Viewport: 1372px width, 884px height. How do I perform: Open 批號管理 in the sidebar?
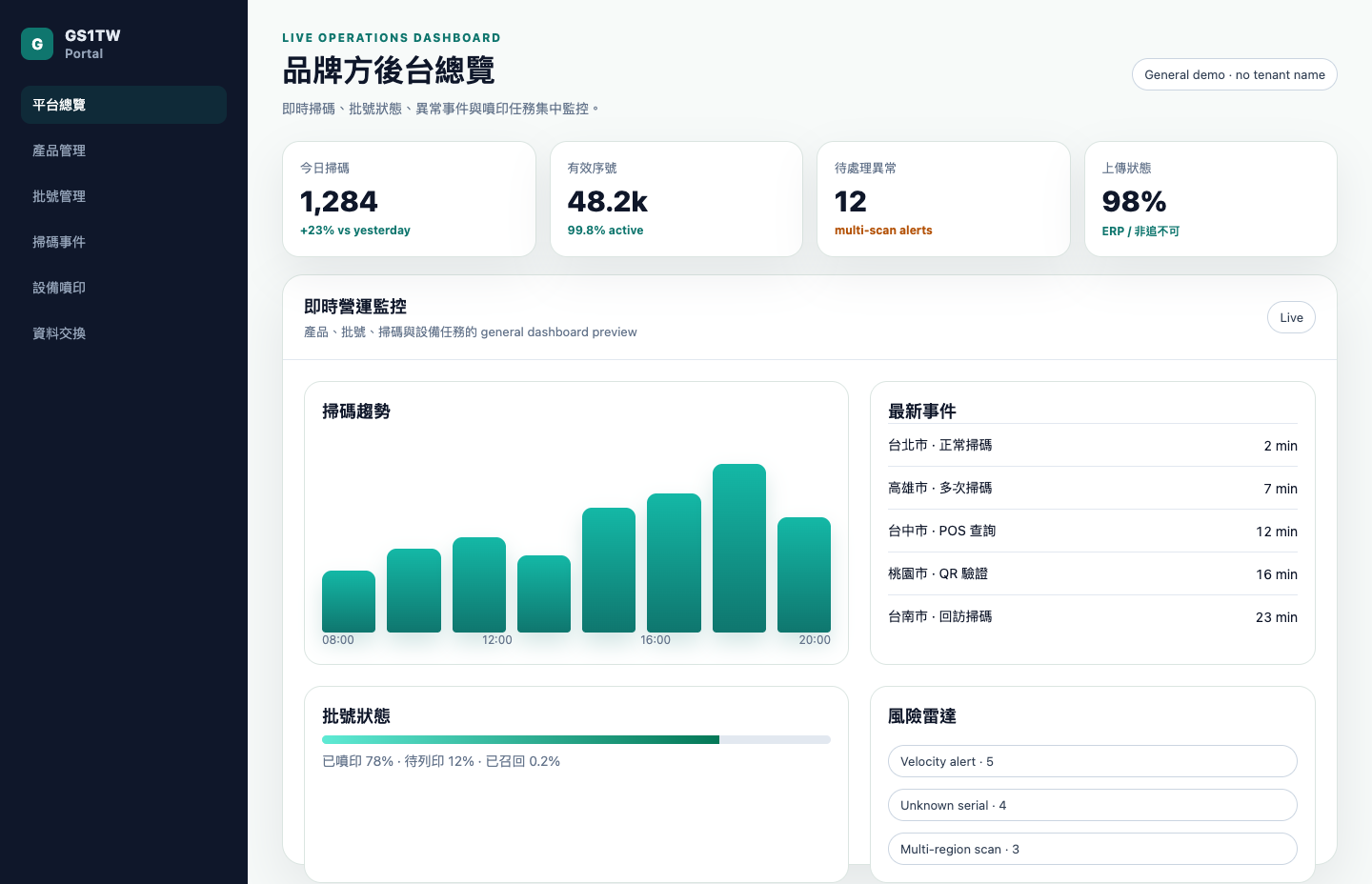pyautogui.click(x=124, y=196)
